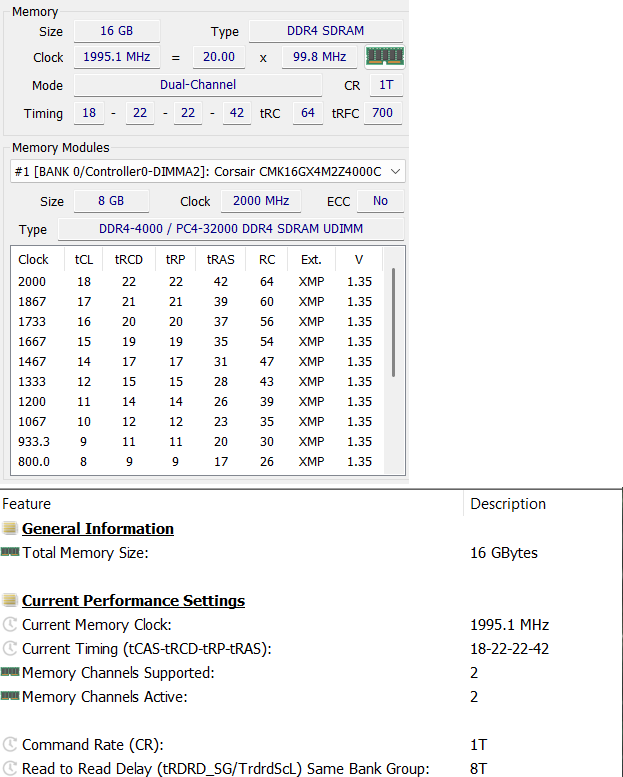Select the 1733 MHz timing row
Viewport: 623px width, 777px height.
(x=197, y=322)
